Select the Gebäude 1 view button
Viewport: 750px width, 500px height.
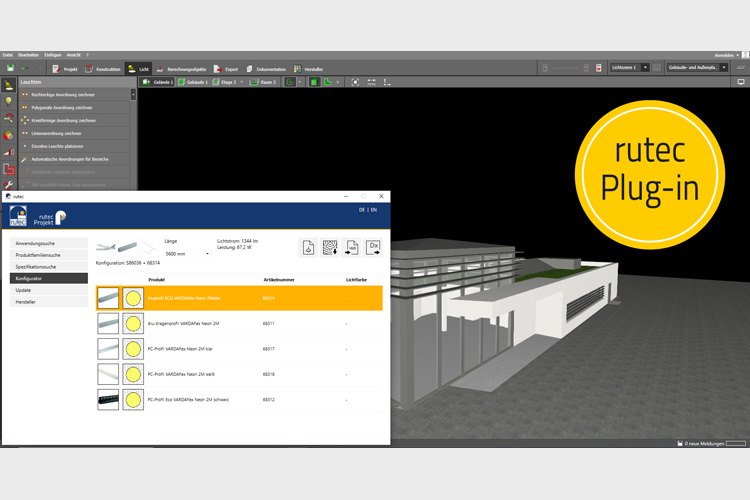coord(193,82)
